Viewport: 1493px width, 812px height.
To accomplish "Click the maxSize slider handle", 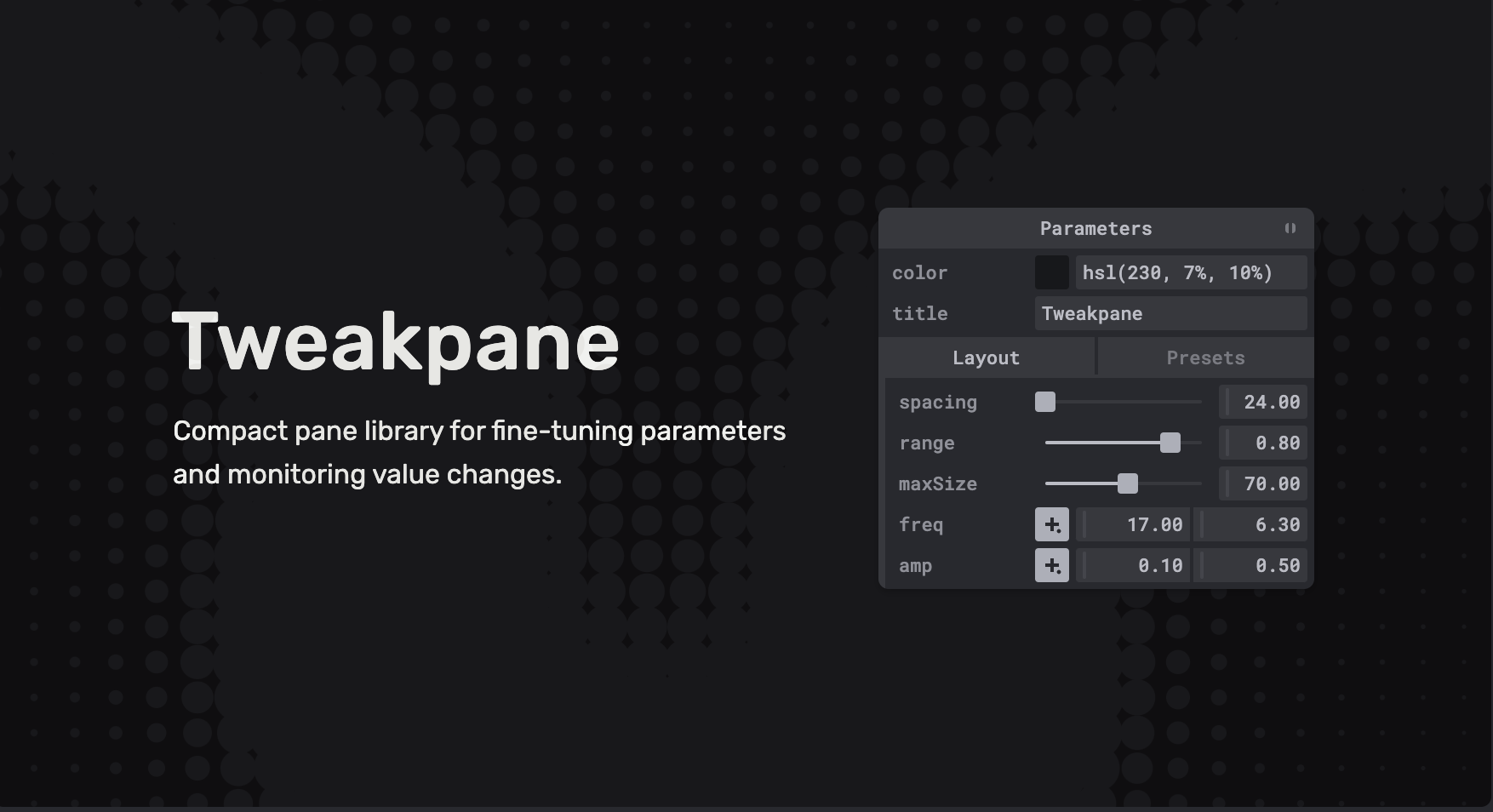I will 1127,483.
